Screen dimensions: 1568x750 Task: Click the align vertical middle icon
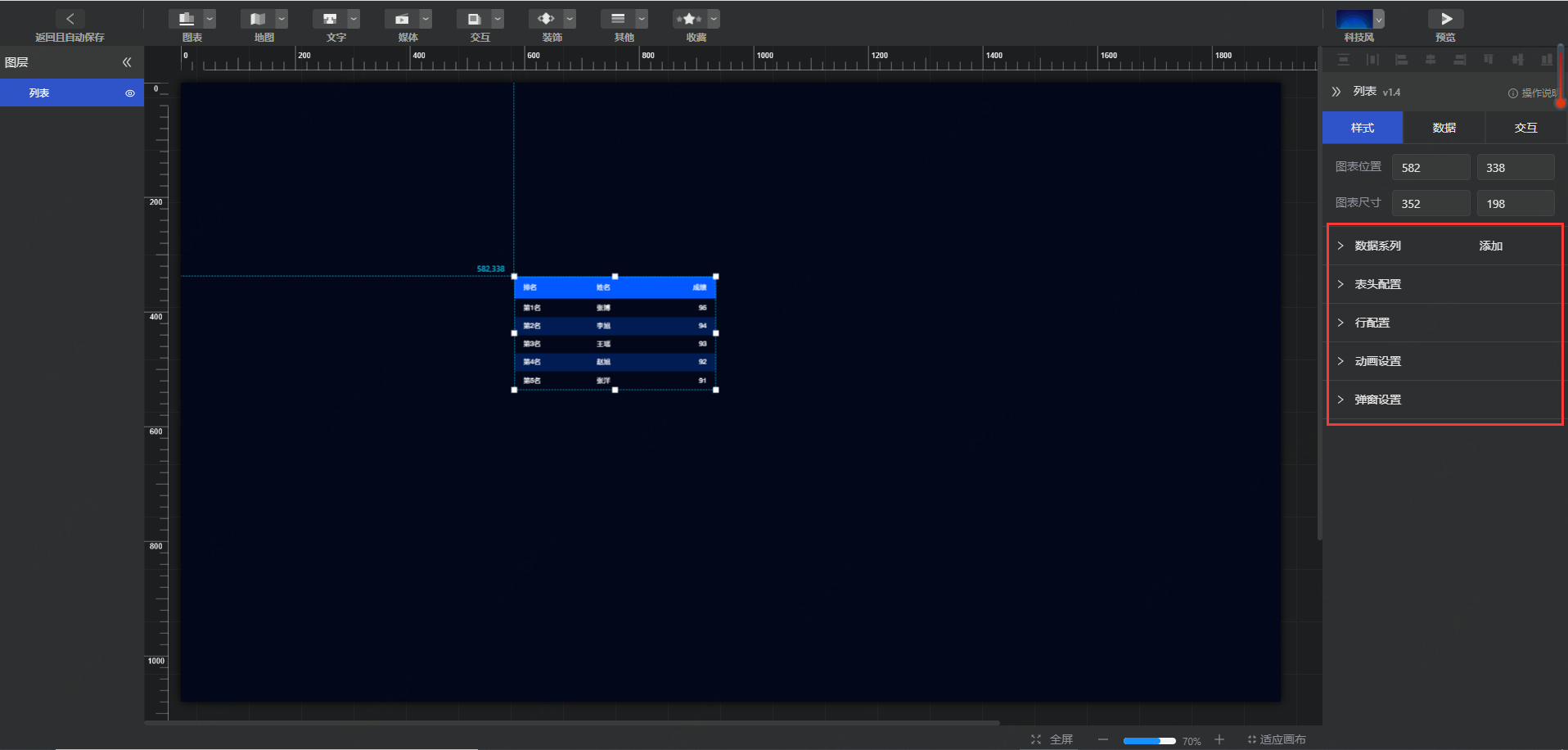click(x=1517, y=60)
